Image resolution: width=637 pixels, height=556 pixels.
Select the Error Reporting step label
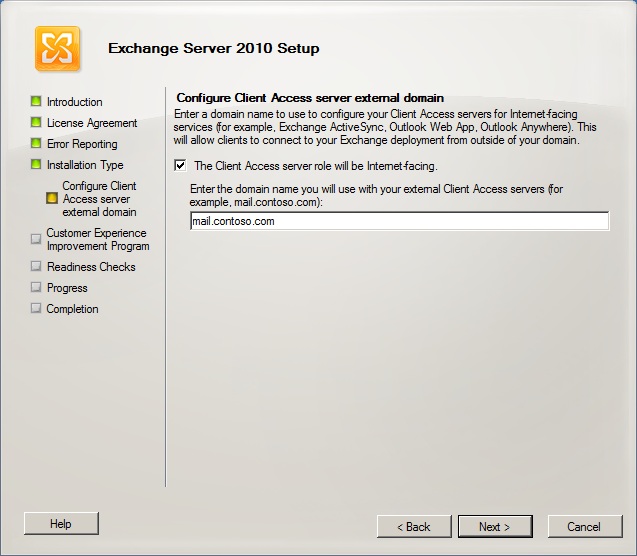(82, 144)
